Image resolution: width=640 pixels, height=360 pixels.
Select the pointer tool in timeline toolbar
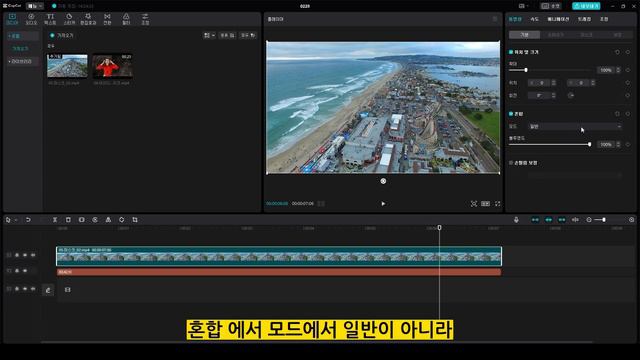8,220
